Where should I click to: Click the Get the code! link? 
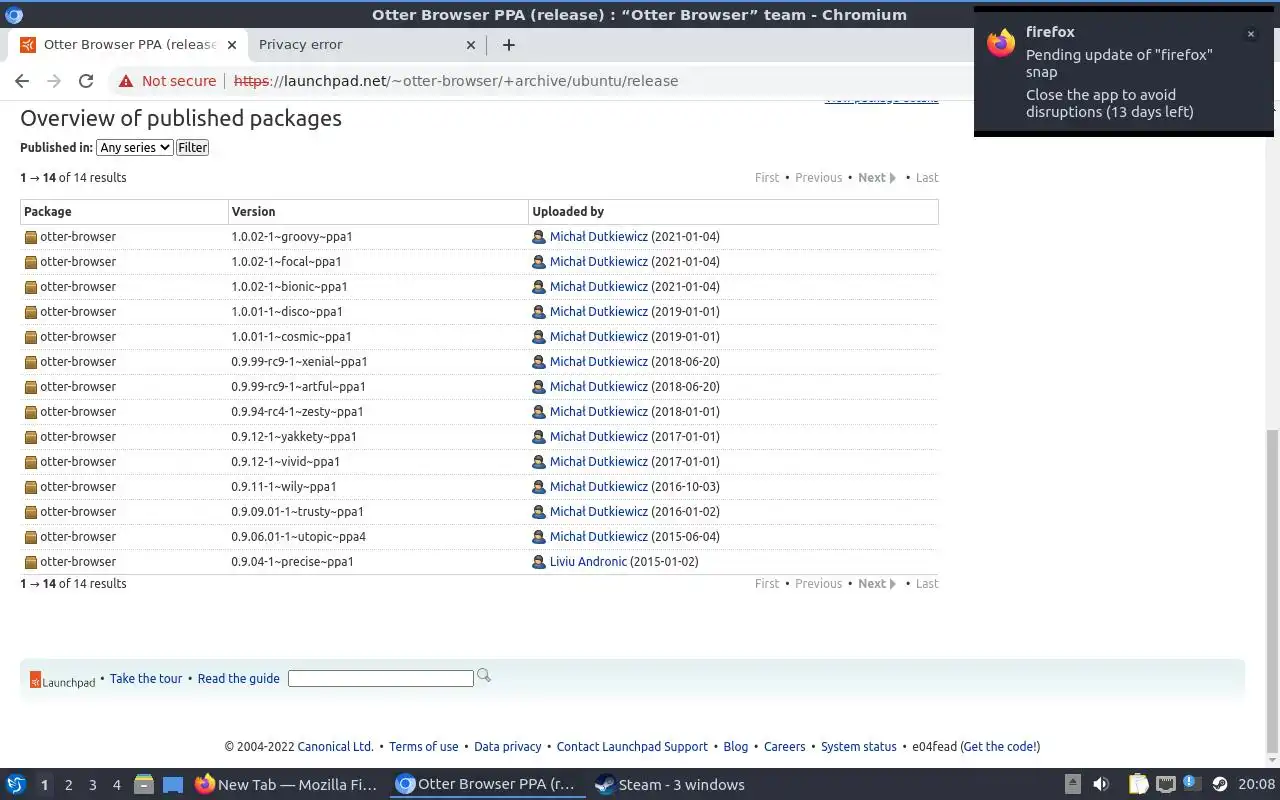[x=1000, y=746]
